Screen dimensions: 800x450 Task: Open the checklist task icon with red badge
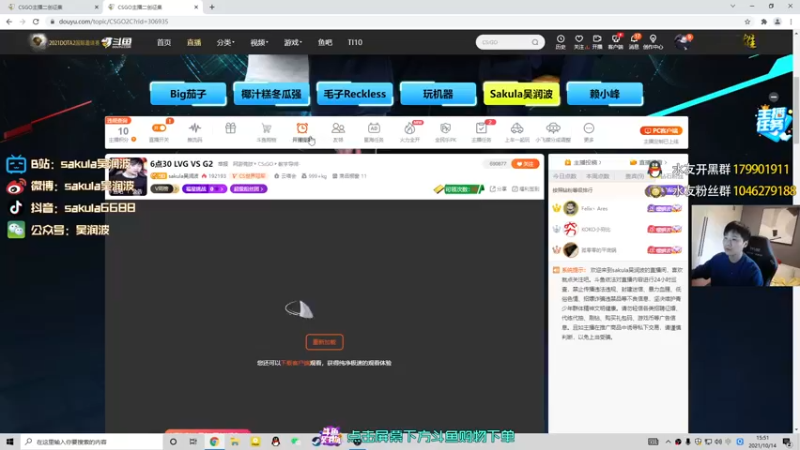tap(481, 128)
